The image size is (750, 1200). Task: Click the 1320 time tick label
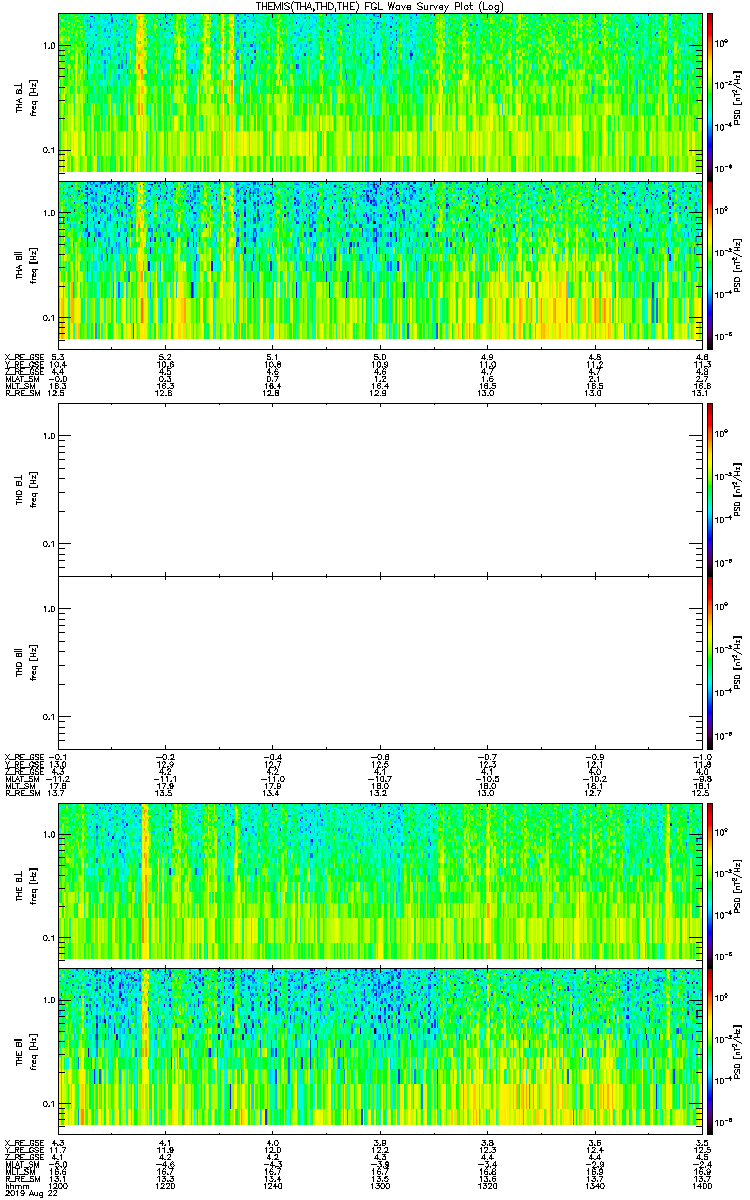click(487, 1184)
